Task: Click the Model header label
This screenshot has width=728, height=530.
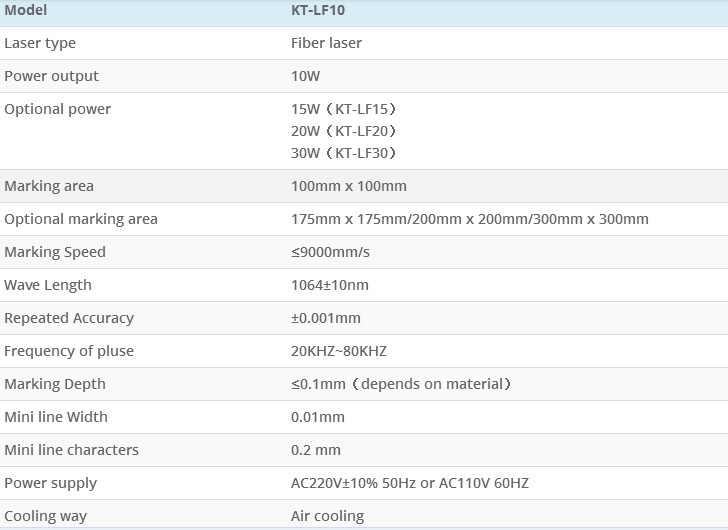Action: pyautogui.click(x=26, y=11)
